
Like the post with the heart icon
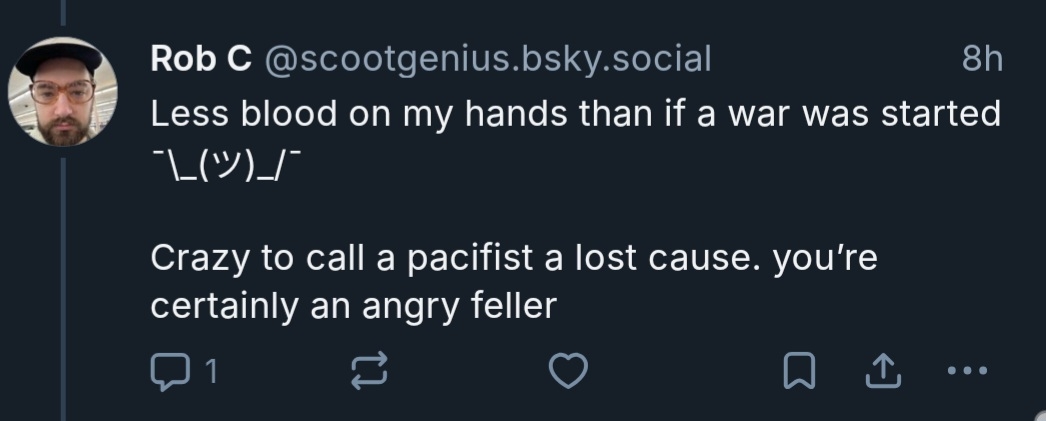point(570,372)
